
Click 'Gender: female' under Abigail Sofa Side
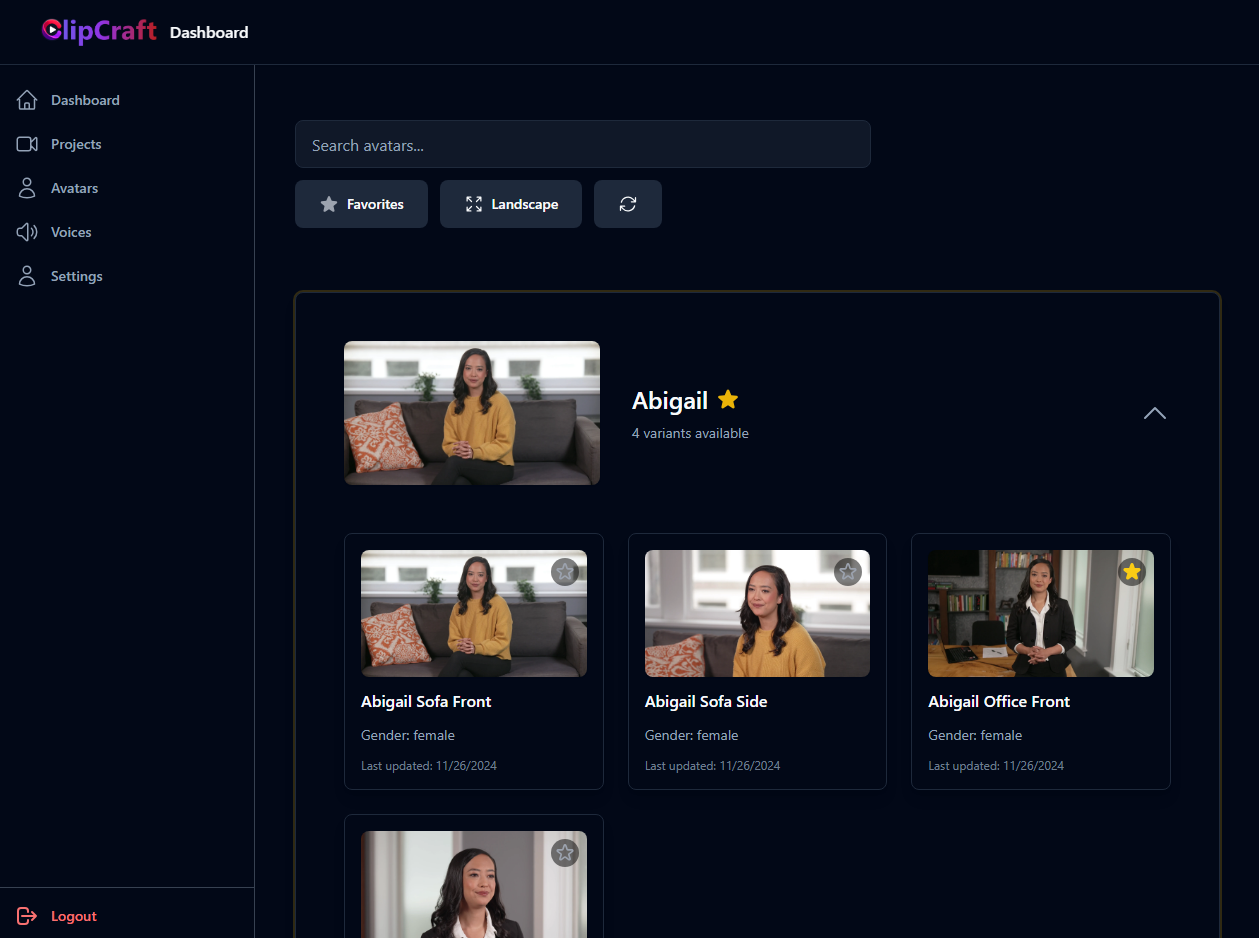pyautogui.click(x=692, y=735)
